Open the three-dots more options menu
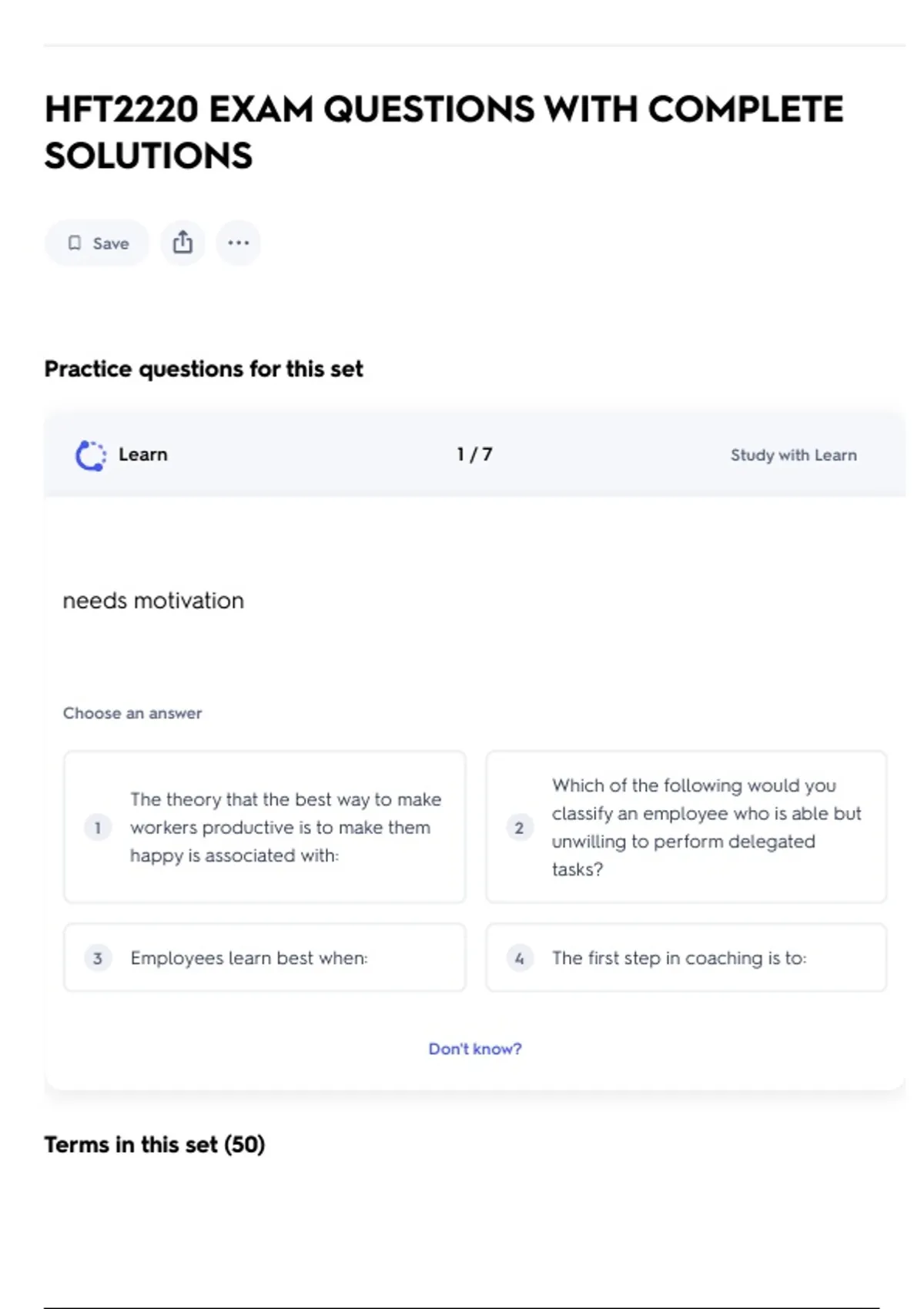 pos(238,243)
